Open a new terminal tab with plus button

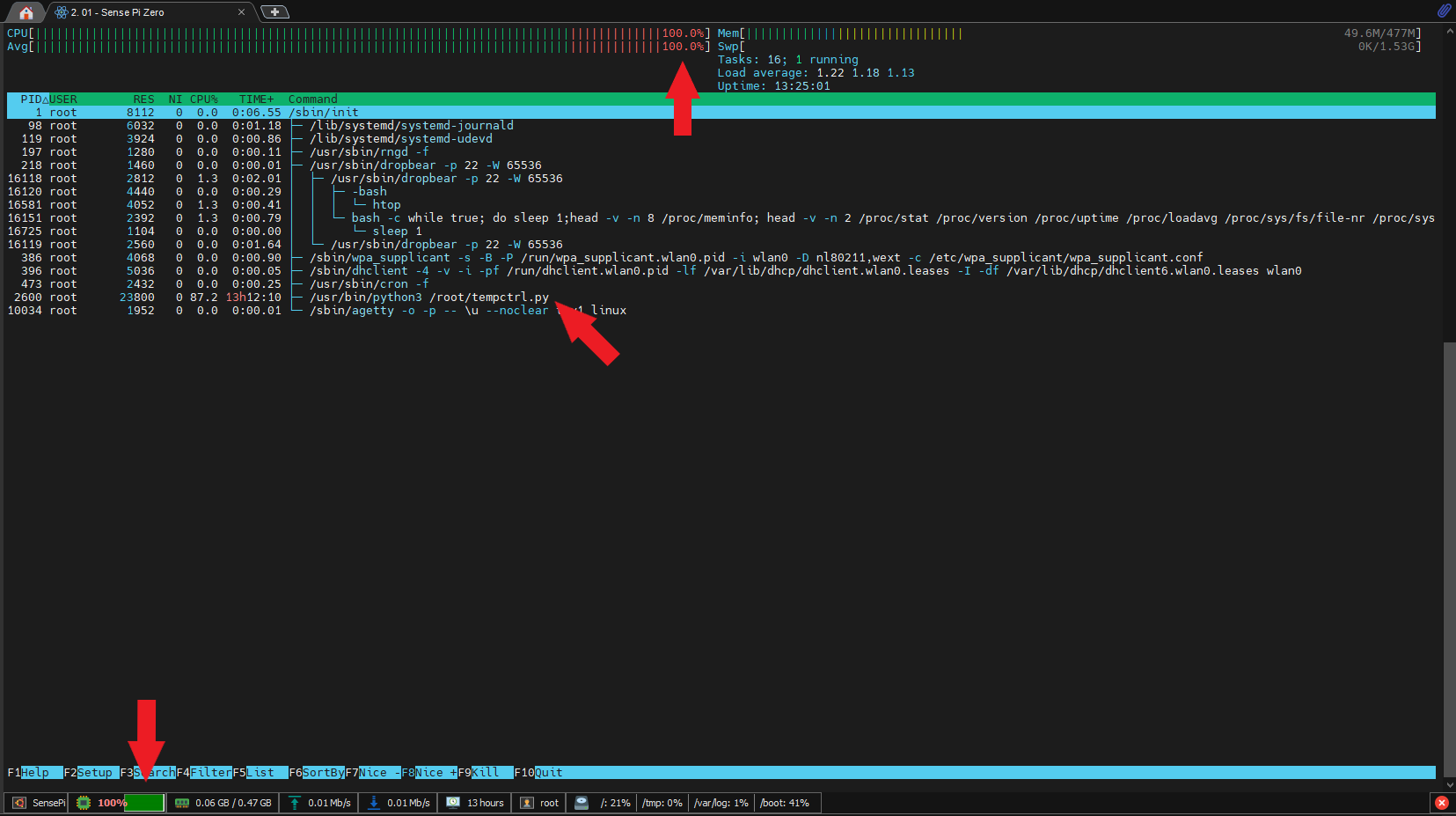[274, 12]
